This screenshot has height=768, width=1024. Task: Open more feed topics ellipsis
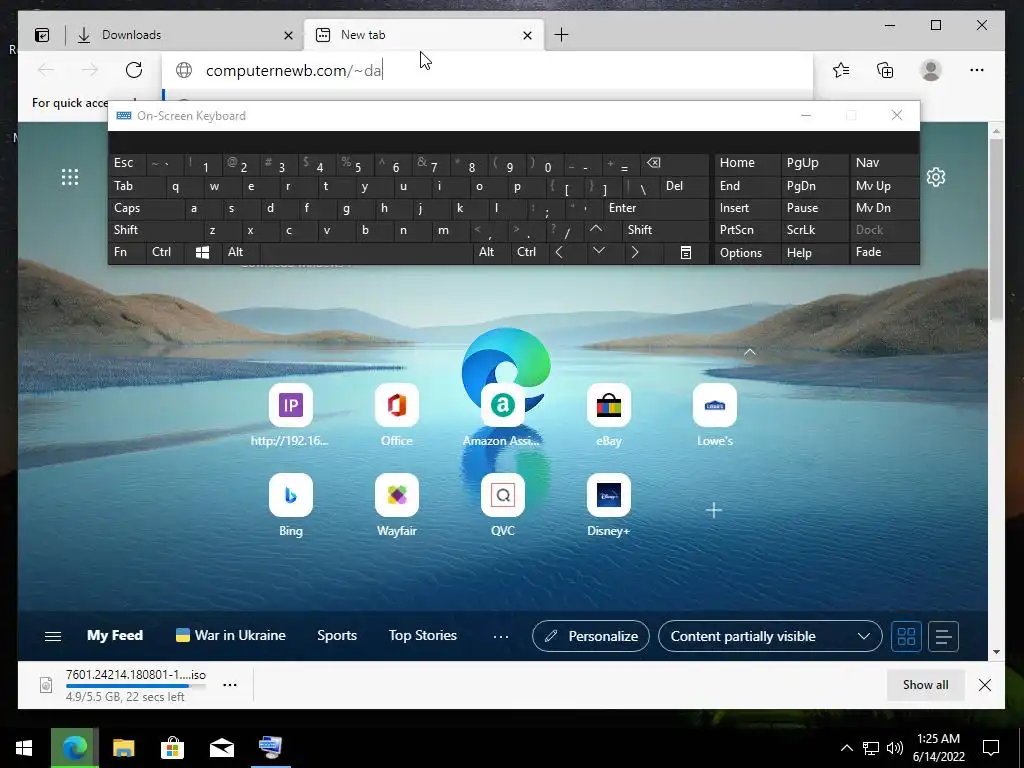501,636
